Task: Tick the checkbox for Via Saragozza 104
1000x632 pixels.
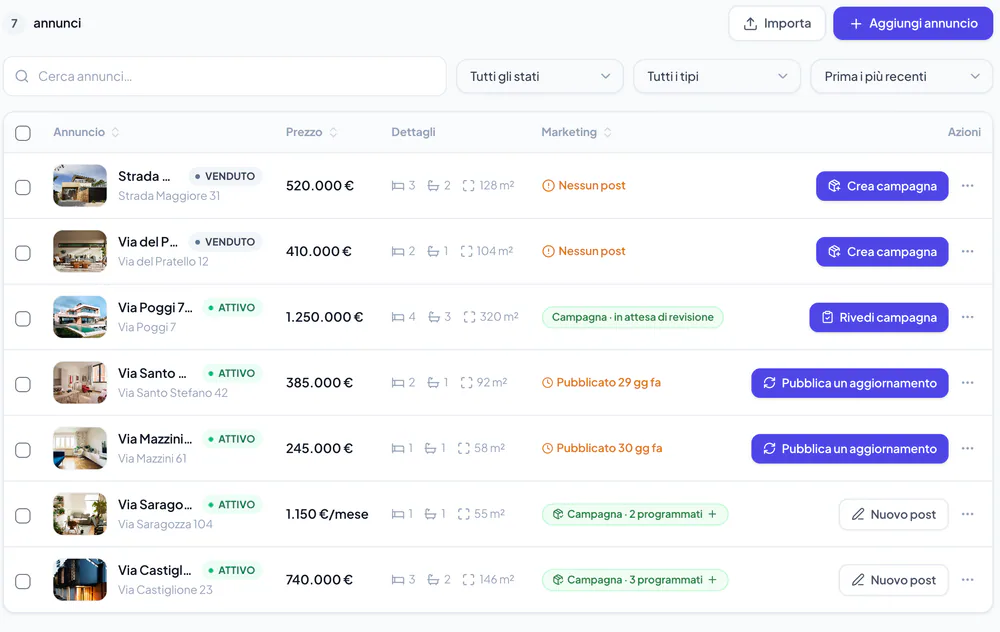Action: (x=23, y=516)
